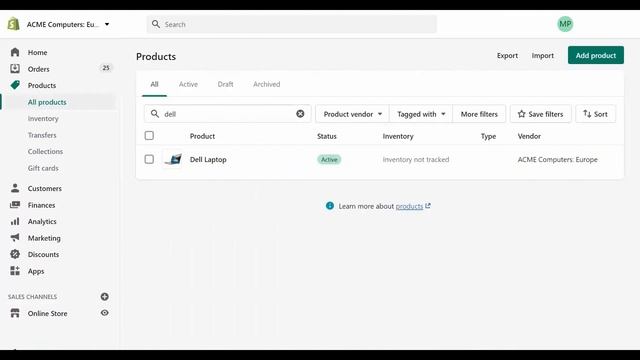
Task: Expand the Tagged with filter
Action: coord(421,114)
